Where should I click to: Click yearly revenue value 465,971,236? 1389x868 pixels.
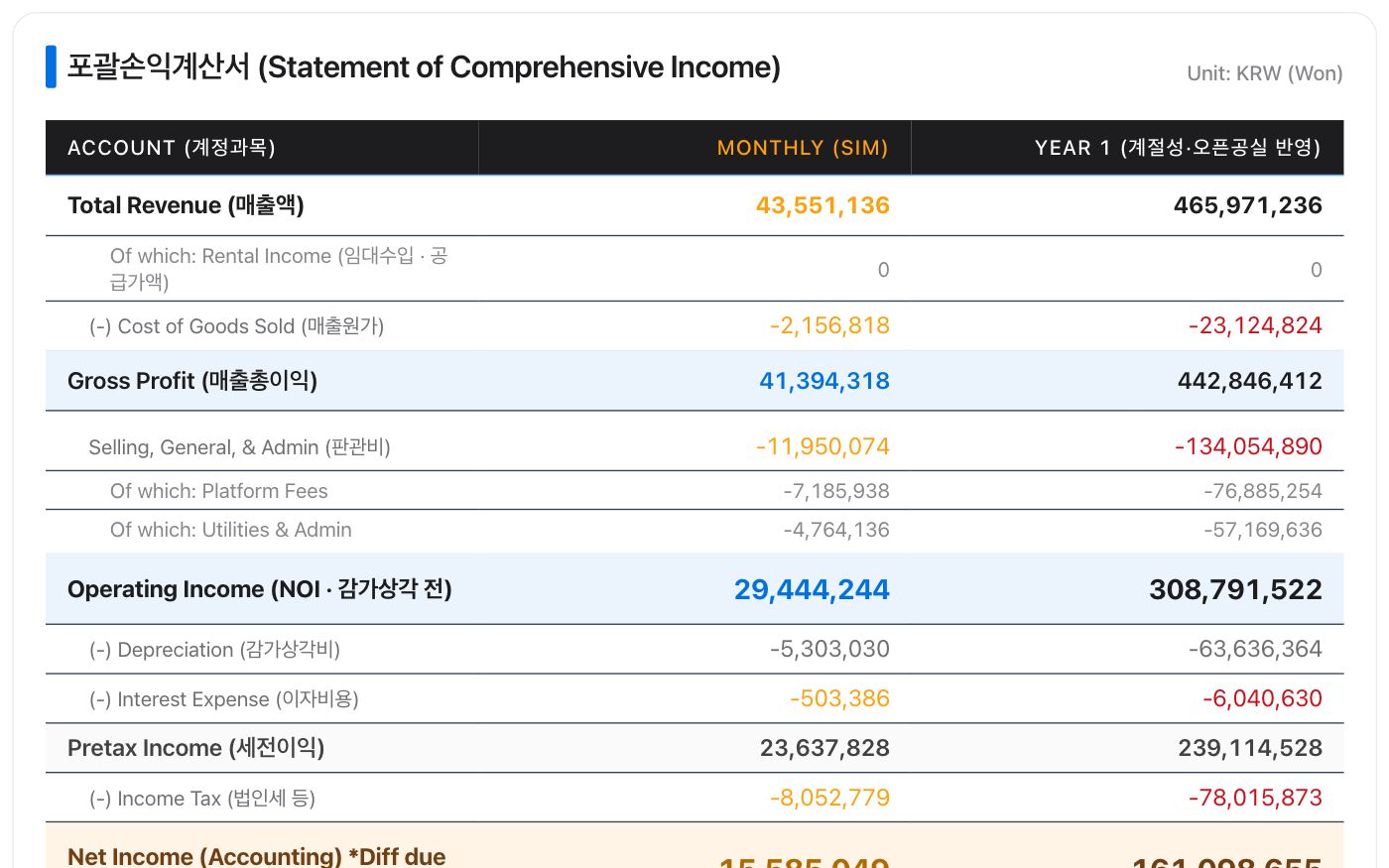[1247, 205]
